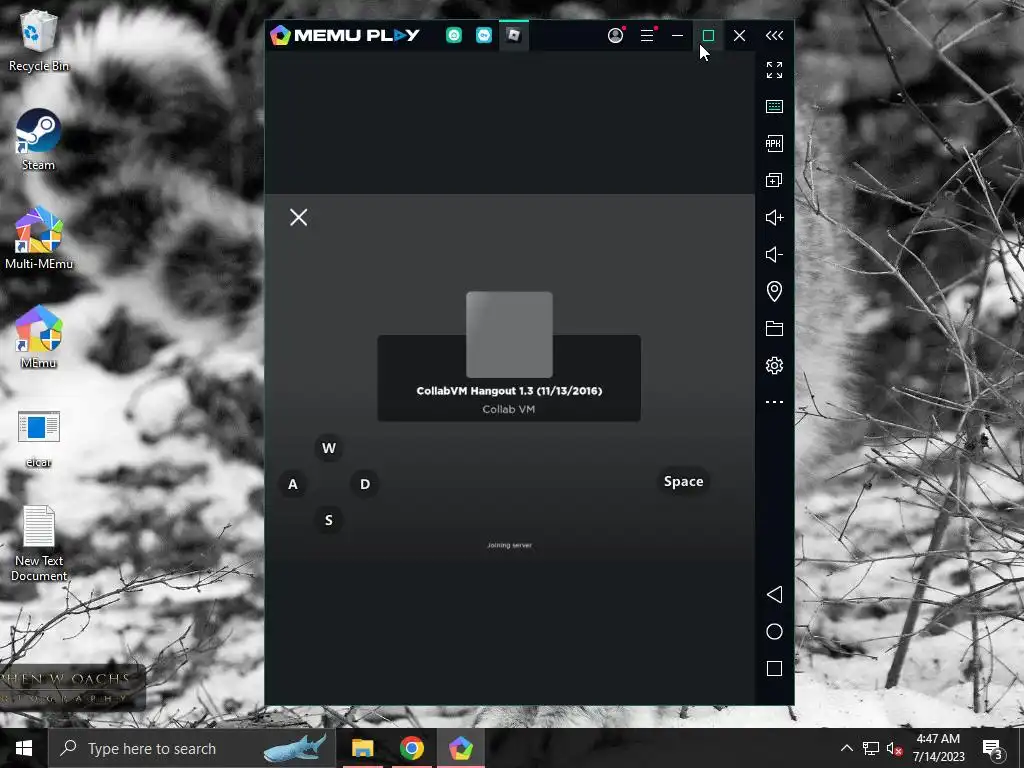Show more sidebar tools via three dots
Screen dimensions: 1024x768
(775, 402)
